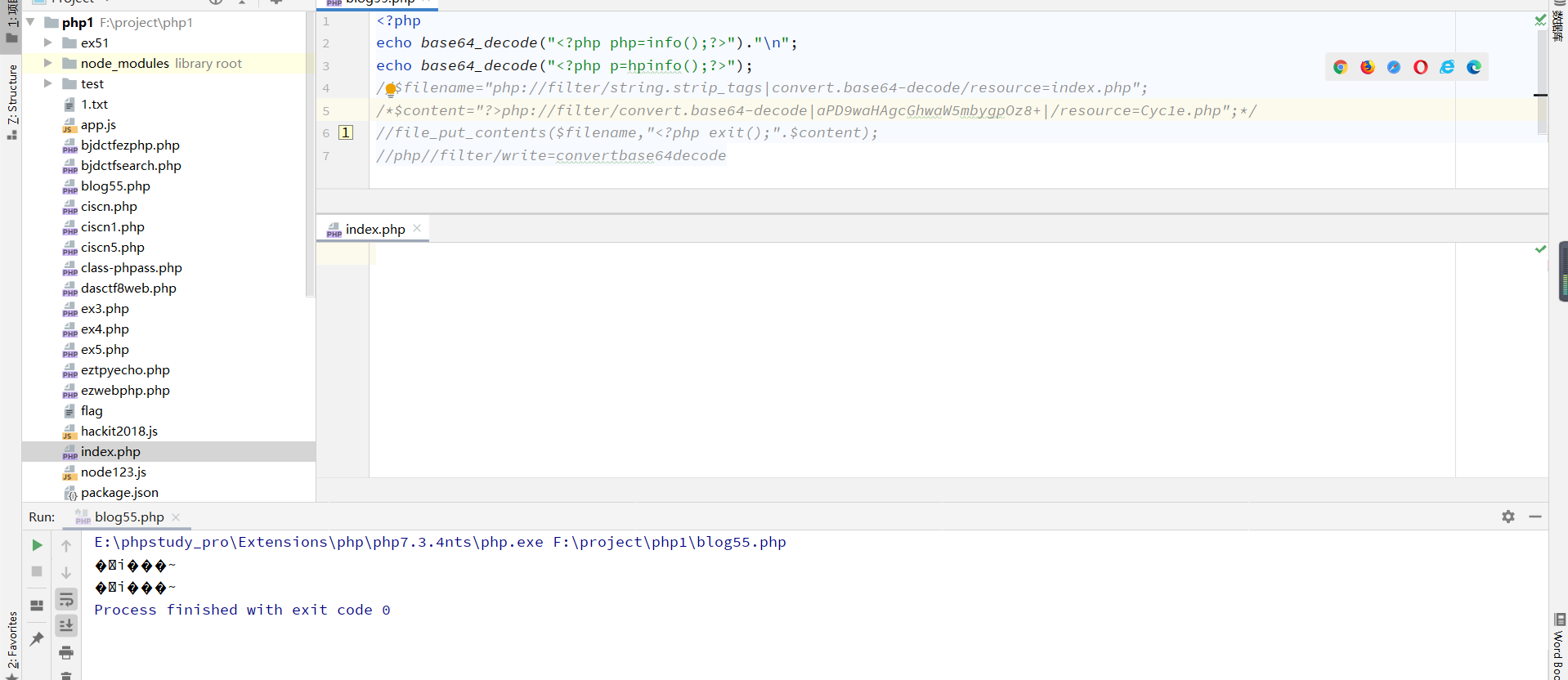Open the Structure tool window tab
Image resolution: width=1568 pixels, height=680 pixels.
[x=12, y=101]
